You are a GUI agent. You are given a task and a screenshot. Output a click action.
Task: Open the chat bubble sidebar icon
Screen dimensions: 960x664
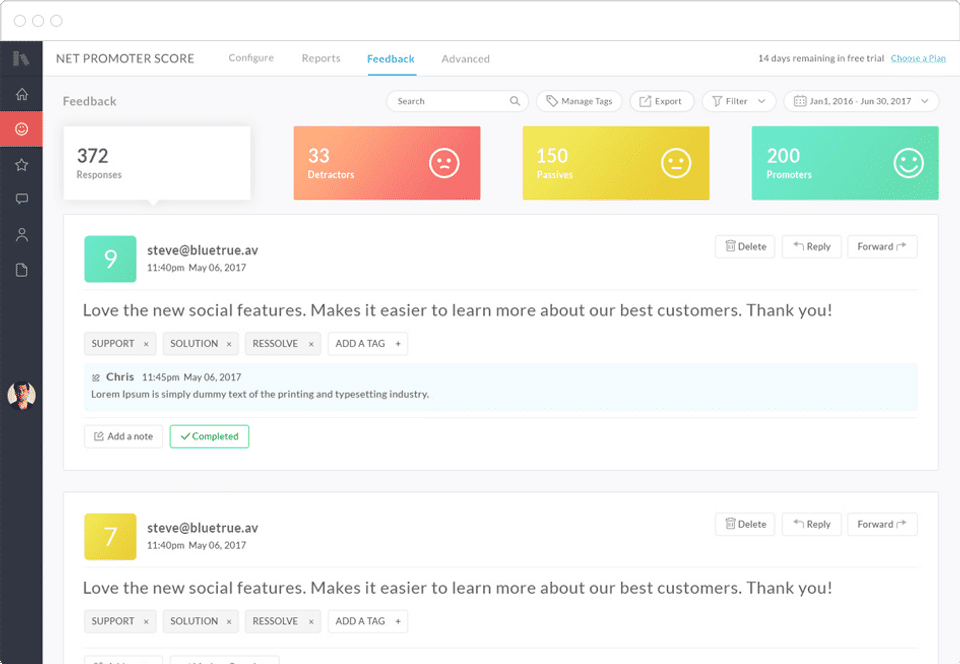(21, 199)
